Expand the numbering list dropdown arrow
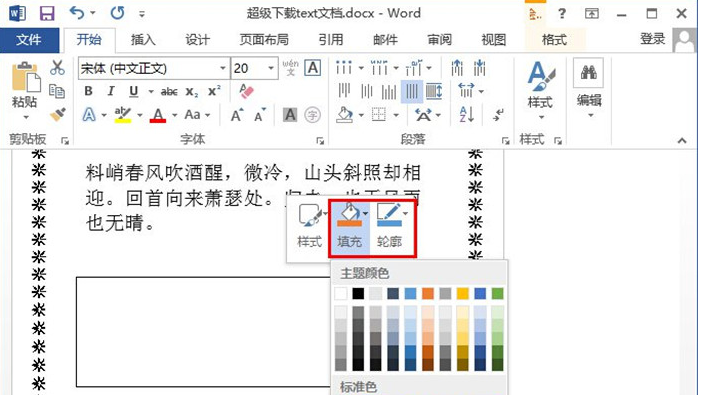Image resolution: width=715 pixels, height=395 pixels. click(396, 68)
